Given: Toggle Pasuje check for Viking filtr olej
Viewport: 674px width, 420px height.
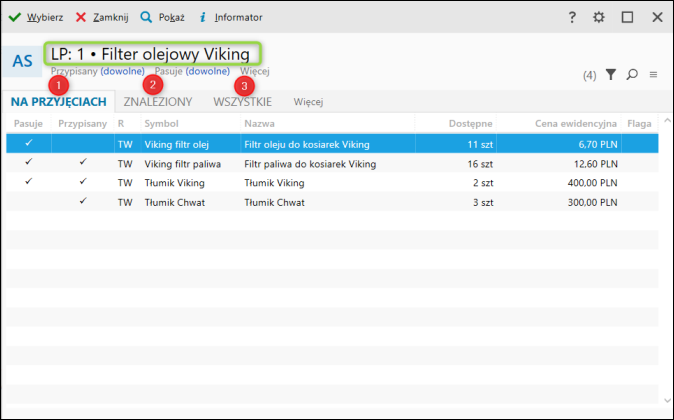Looking at the screenshot, I should [x=28, y=143].
